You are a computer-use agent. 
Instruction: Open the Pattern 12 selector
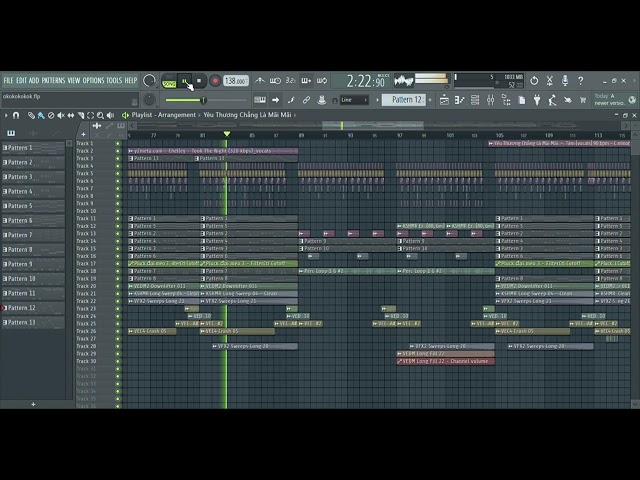pos(404,100)
